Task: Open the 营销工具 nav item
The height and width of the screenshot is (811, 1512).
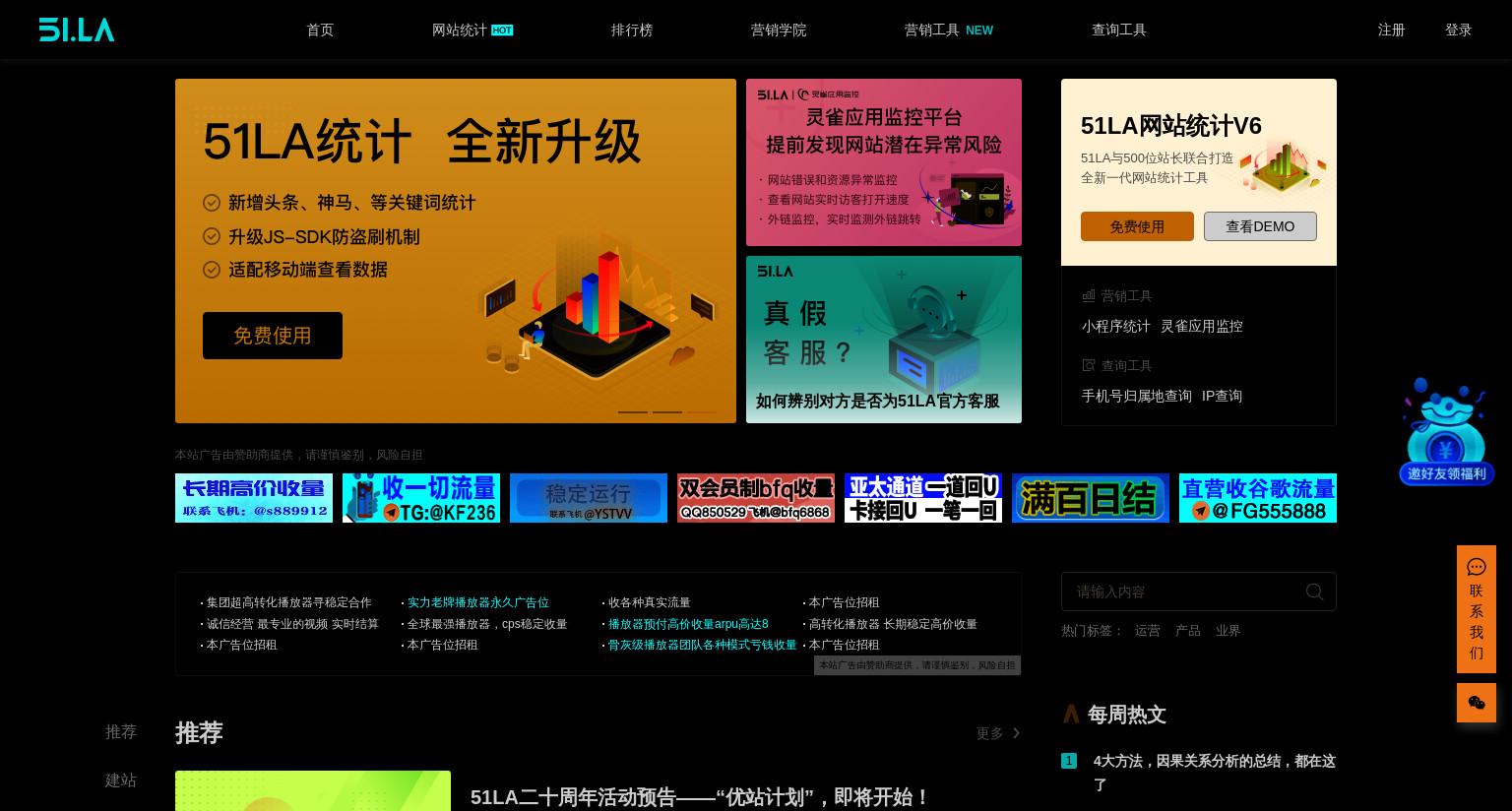Action: click(931, 30)
